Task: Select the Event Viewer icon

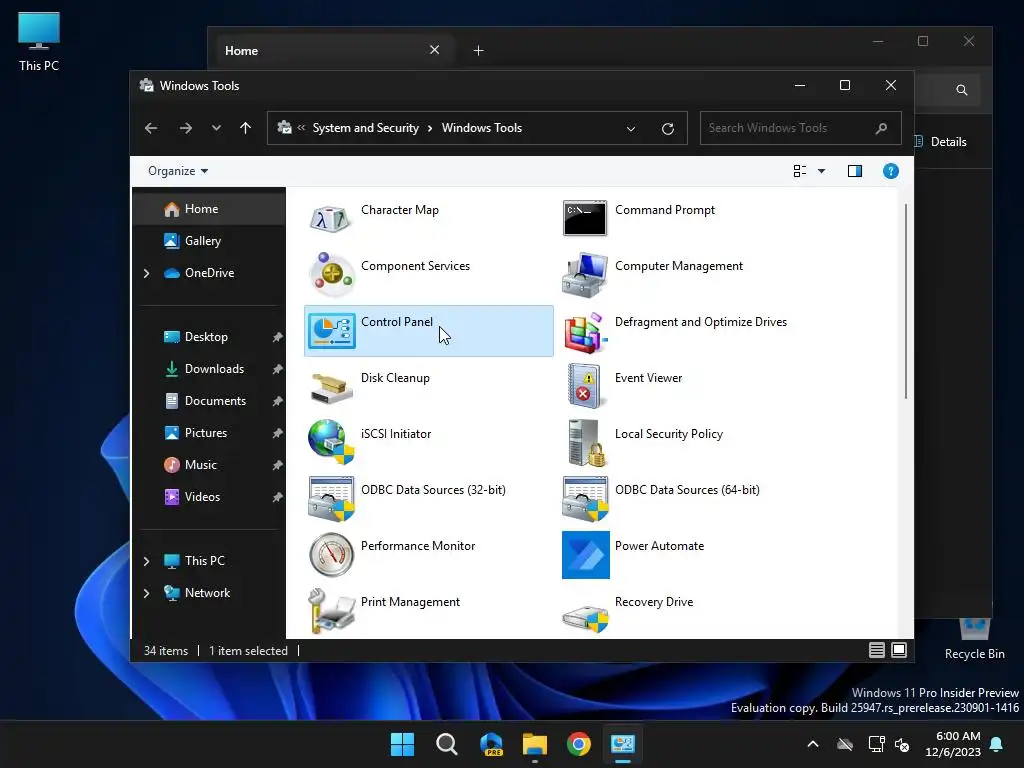Action: [584, 387]
